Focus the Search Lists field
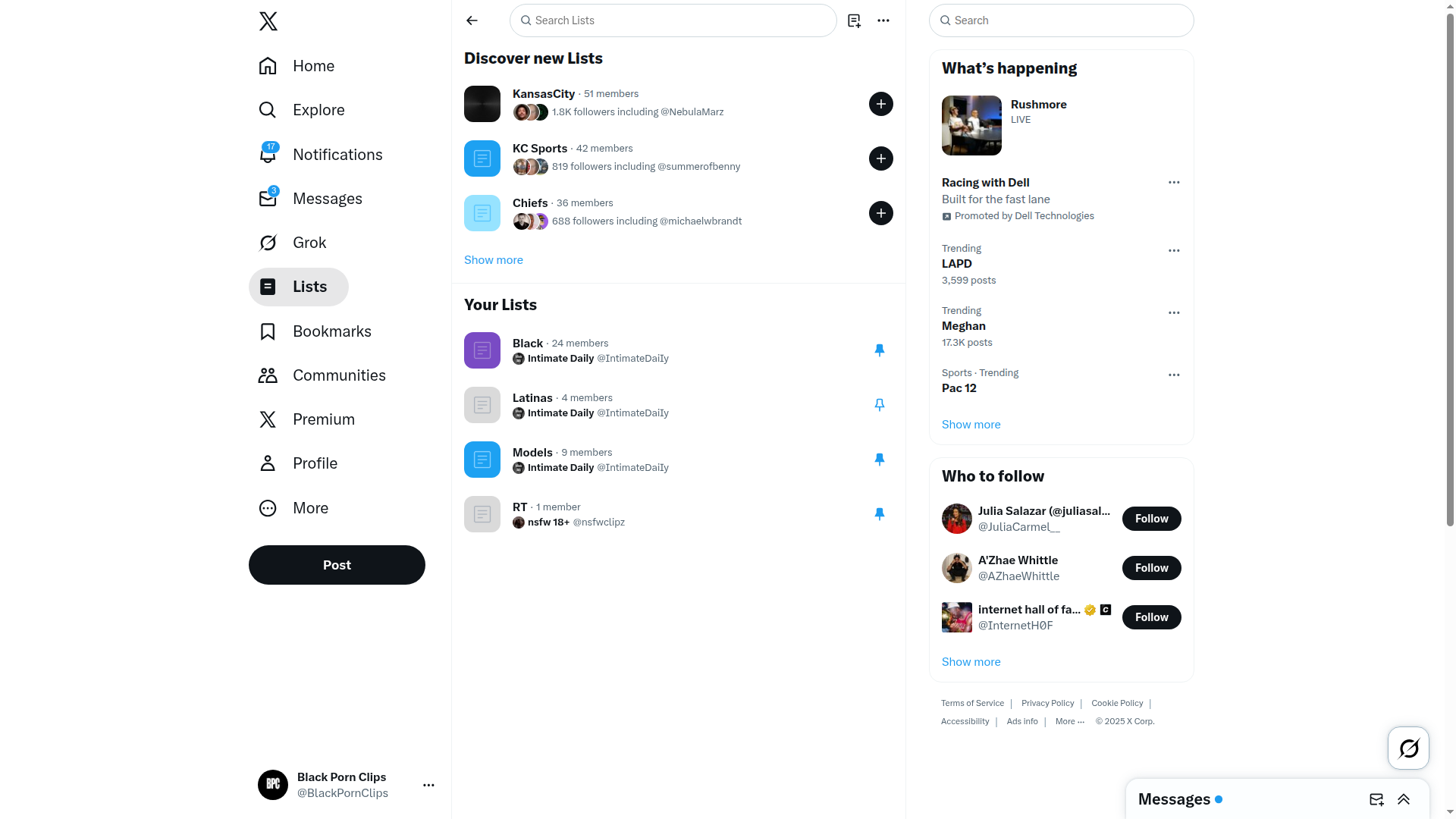1456x819 pixels. pos(673,20)
